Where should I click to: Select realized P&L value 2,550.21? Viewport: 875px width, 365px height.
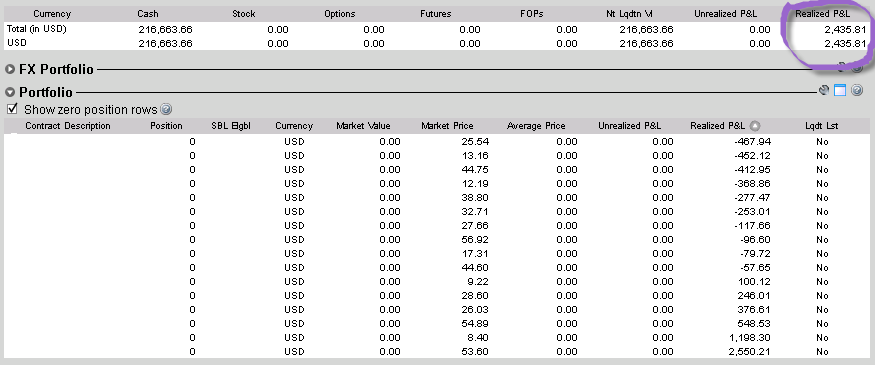pyautogui.click(x=749, y=351)
